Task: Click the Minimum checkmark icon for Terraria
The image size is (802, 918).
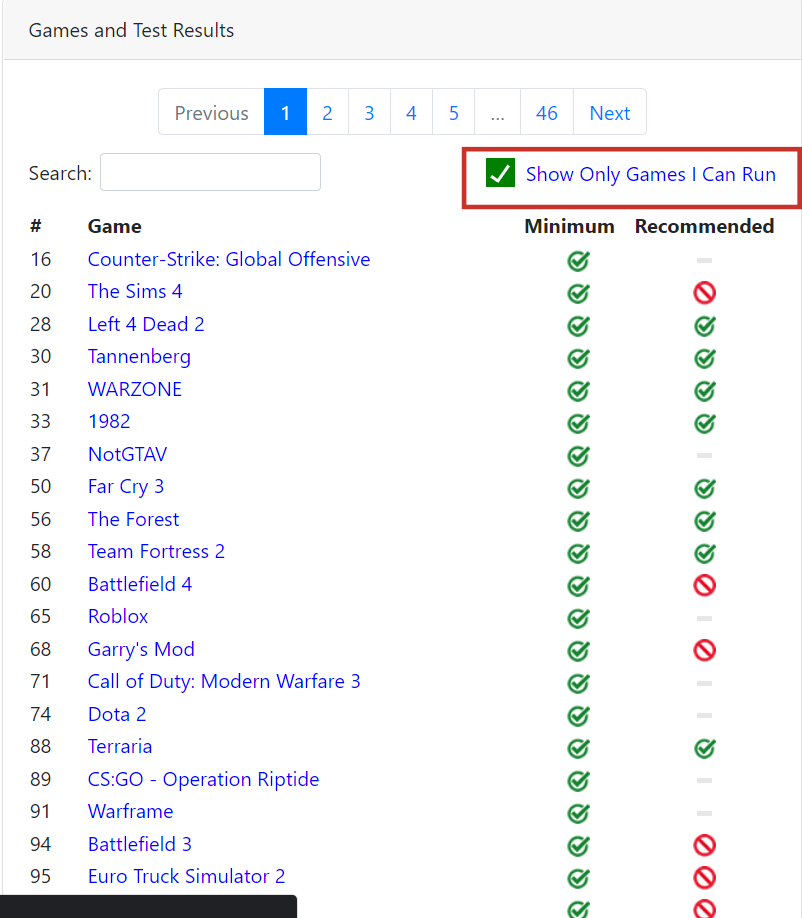Action: point(578,748)
